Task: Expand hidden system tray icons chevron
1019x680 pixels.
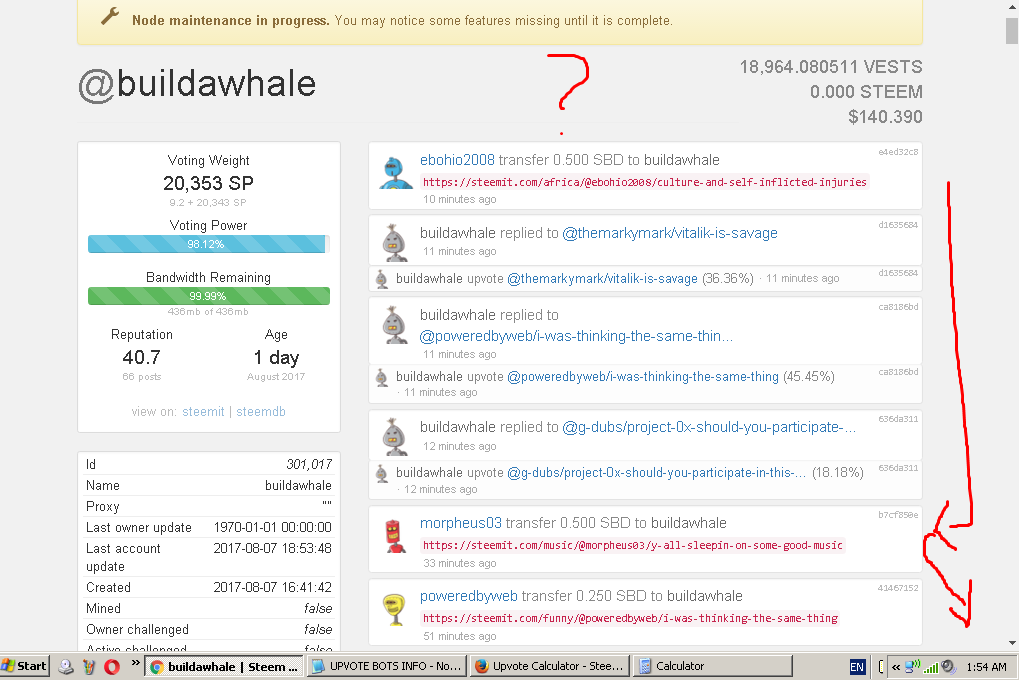Action: pos(896,667)
